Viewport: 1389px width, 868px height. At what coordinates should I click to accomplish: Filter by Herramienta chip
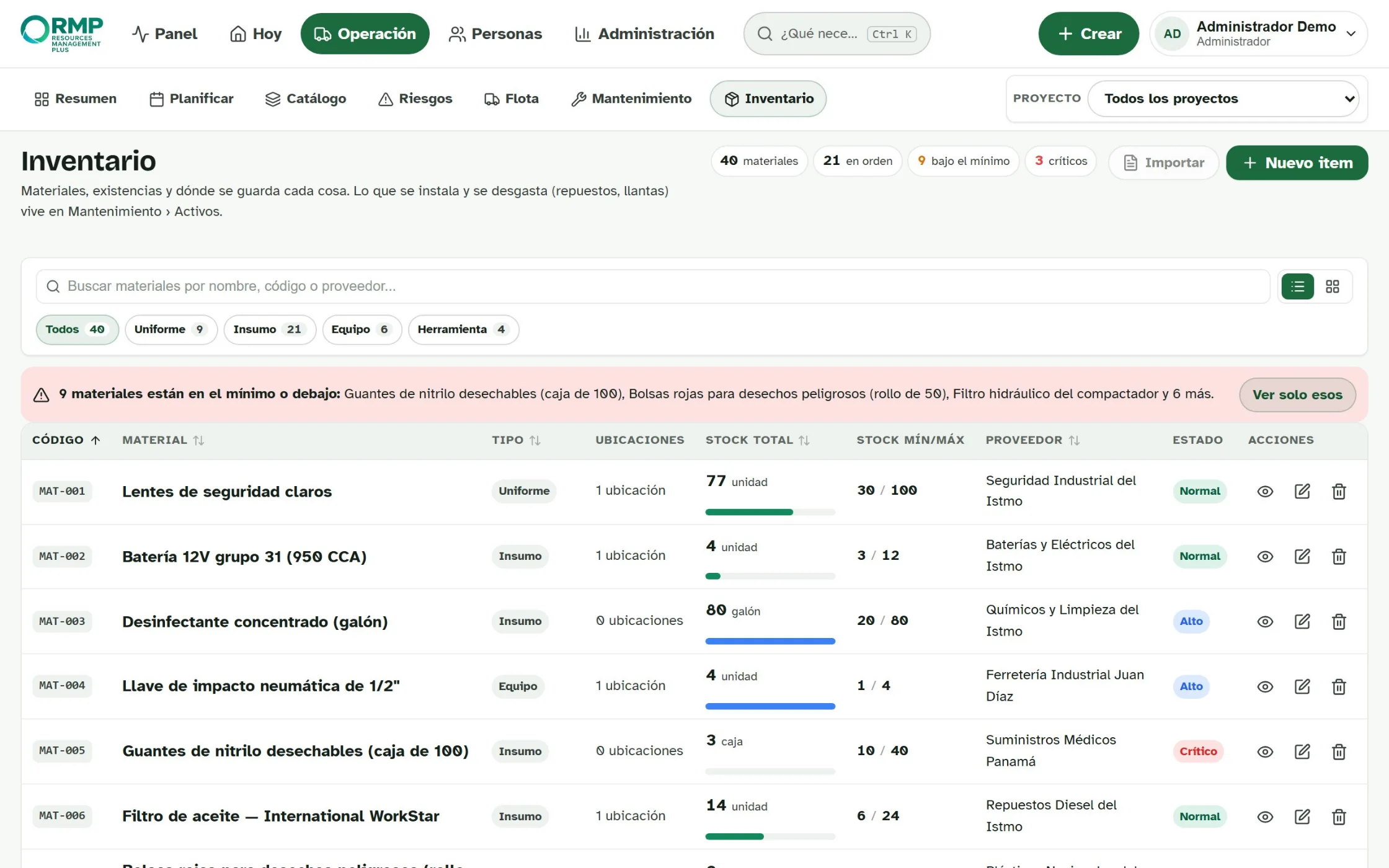[463, 329]
